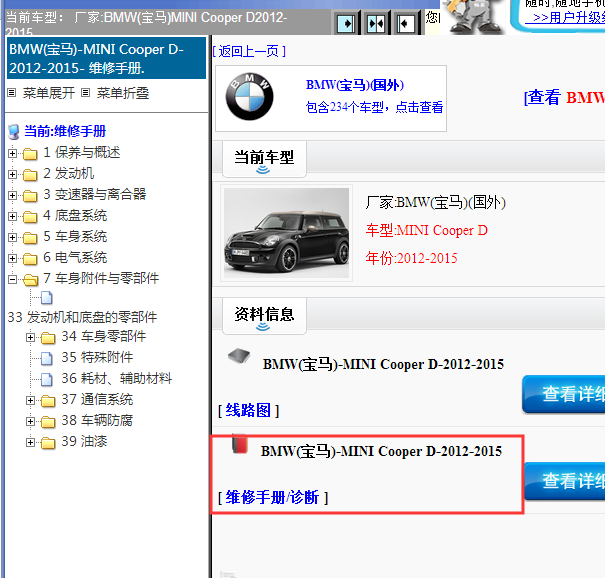Click the folder icon for 3 变速器与离合器
Image resolution: width=605 pixels, height=578 pixels.
point(30,196)
